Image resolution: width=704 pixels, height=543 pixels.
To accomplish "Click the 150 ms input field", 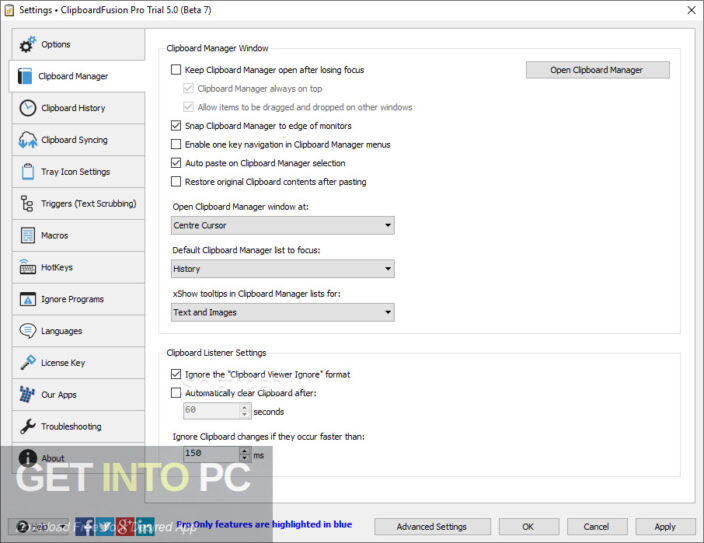I will click(x=211, y=454).
